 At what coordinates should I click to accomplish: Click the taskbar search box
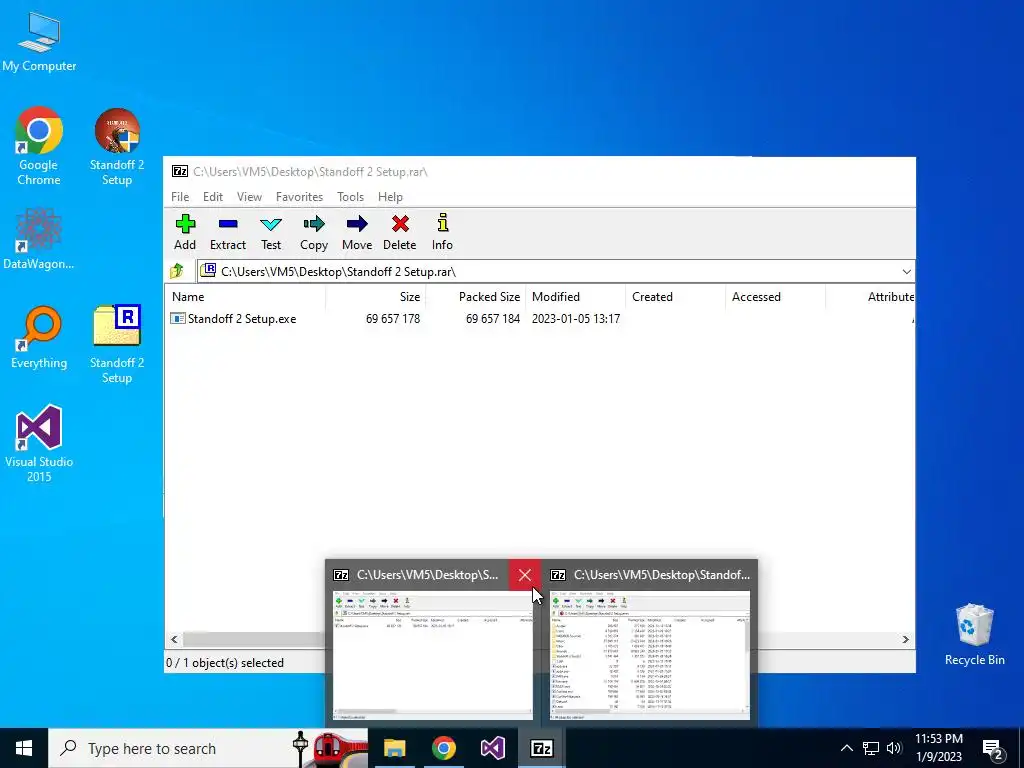[x=209, y=748]
